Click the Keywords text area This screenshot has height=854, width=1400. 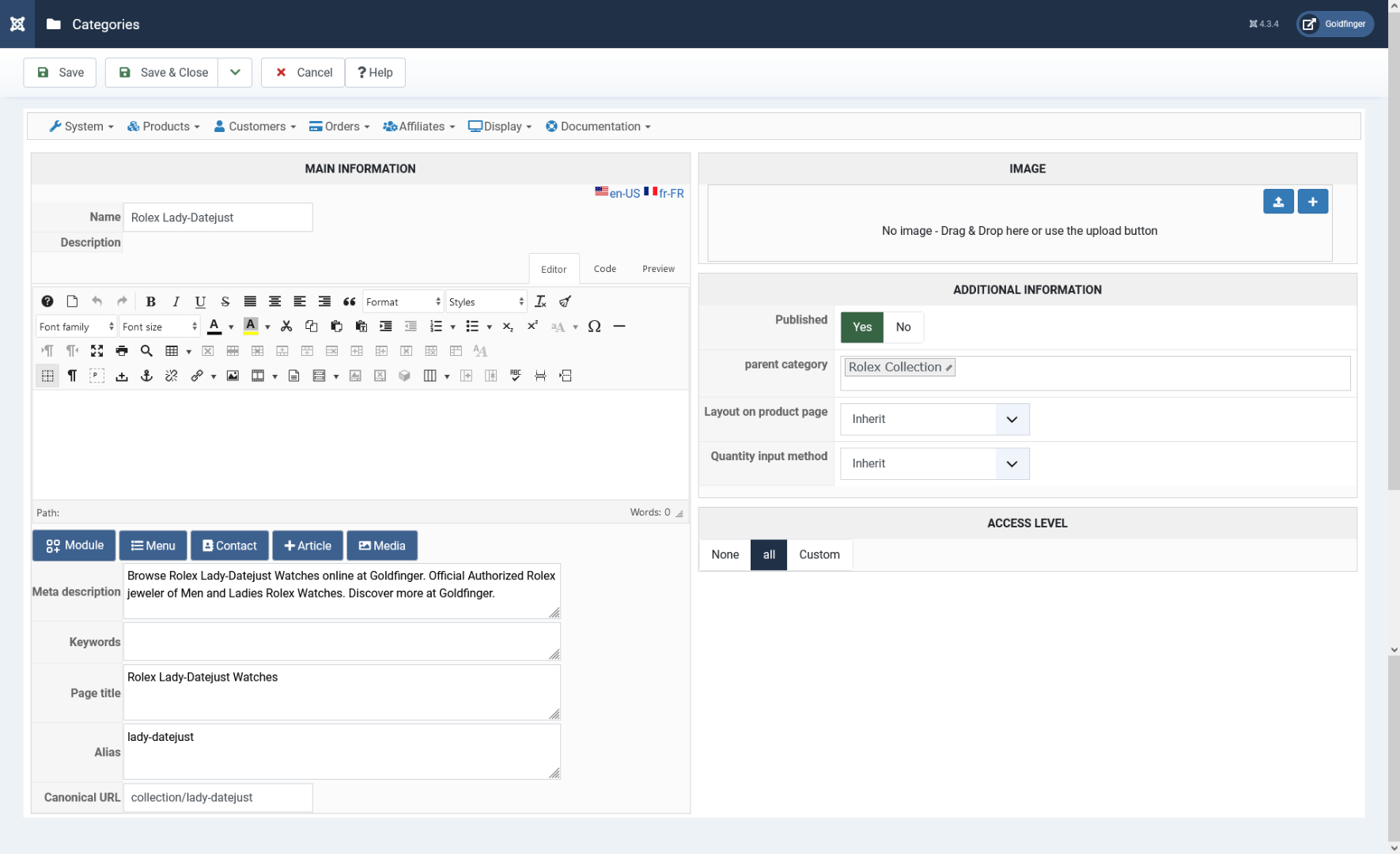342,642
